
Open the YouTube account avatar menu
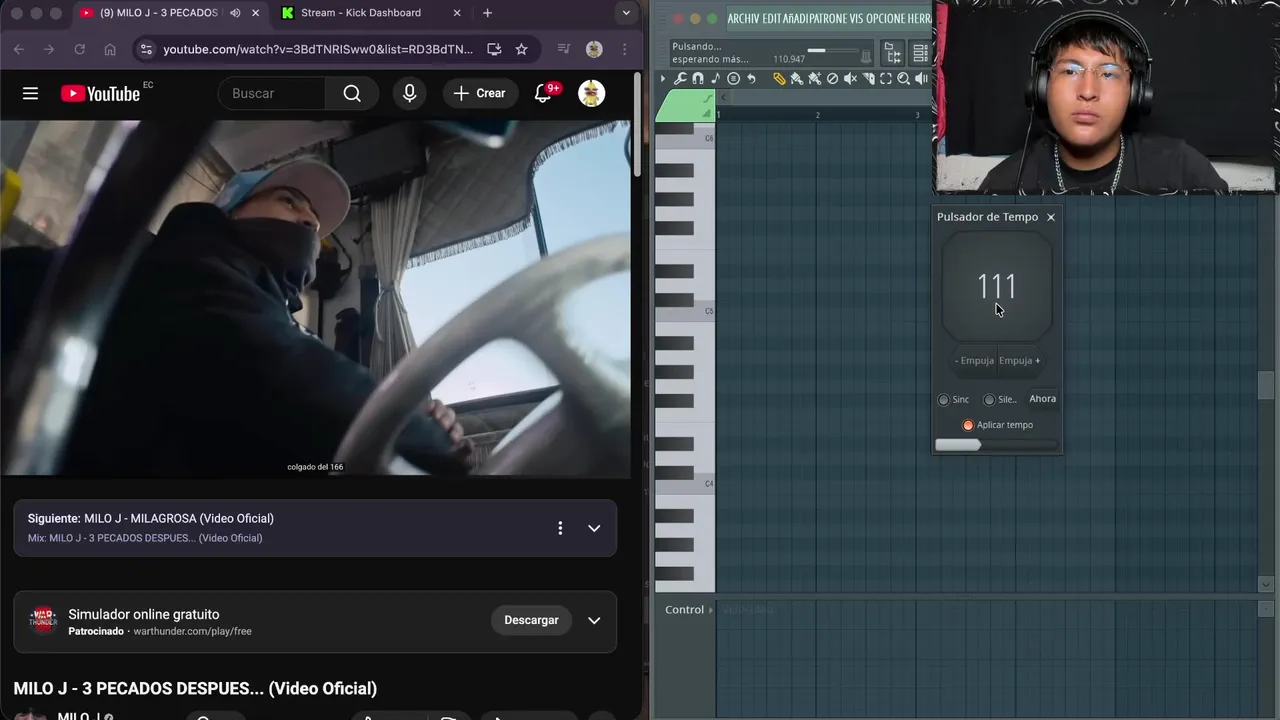click(x=592, y=93)
